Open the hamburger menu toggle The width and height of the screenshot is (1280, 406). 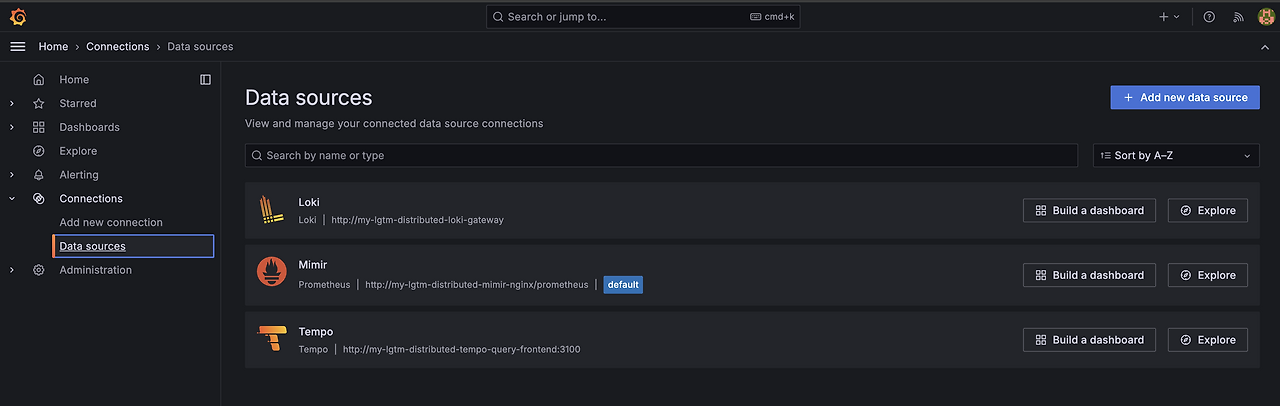pos(17,47)
